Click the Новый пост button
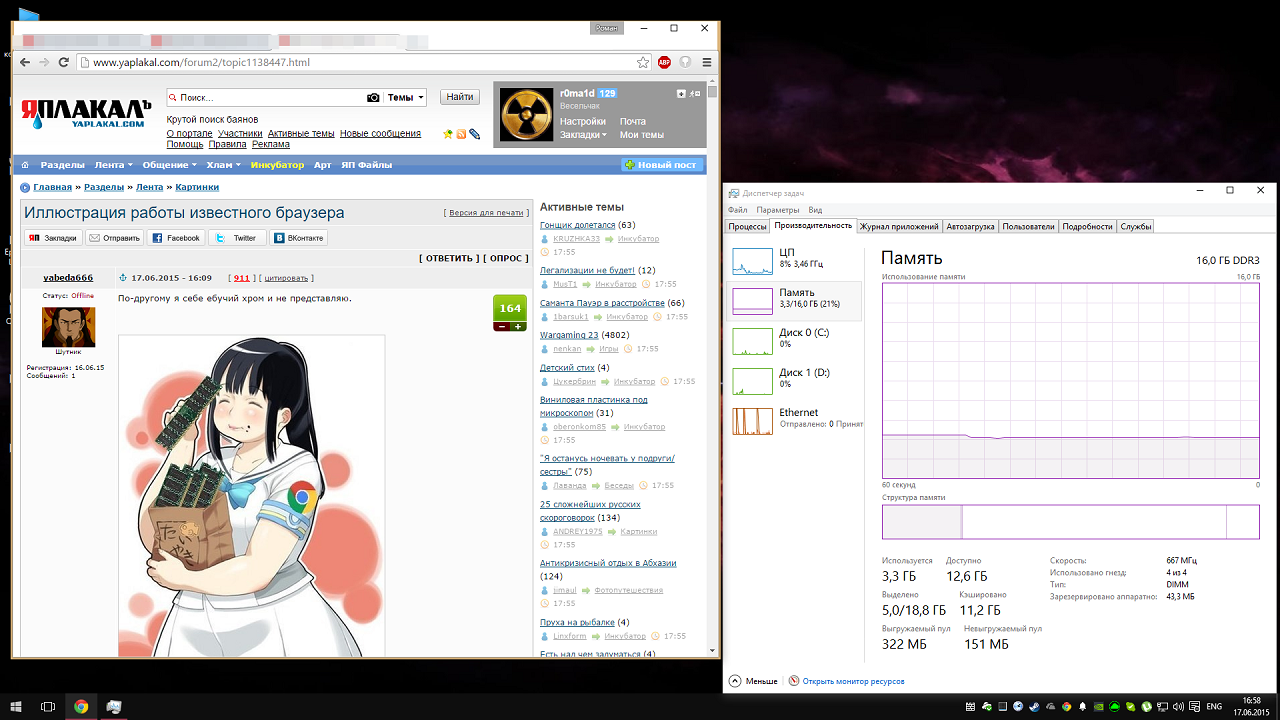The image size is (1280, 720). click(663, 165)
